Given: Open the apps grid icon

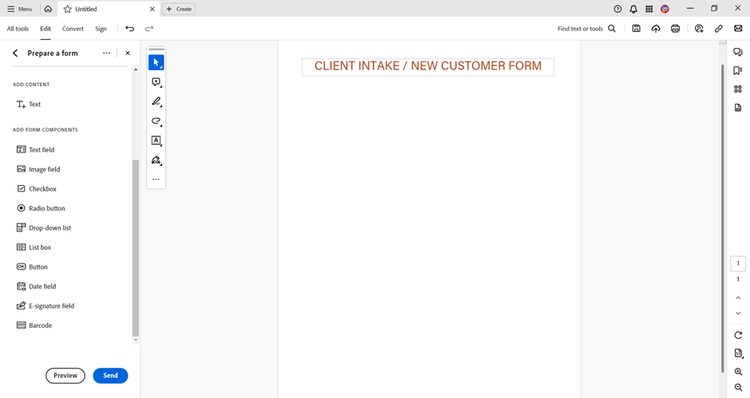Looking at the screenshot, I should 649,9.
